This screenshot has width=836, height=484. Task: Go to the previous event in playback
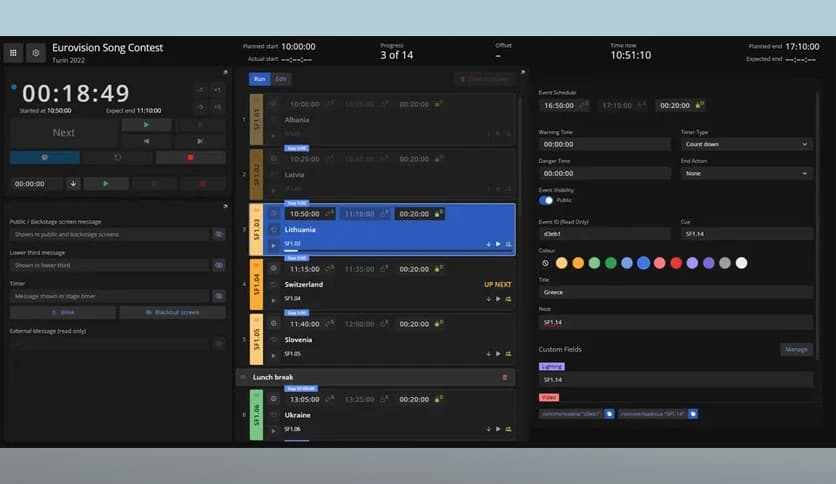point(146,141)
